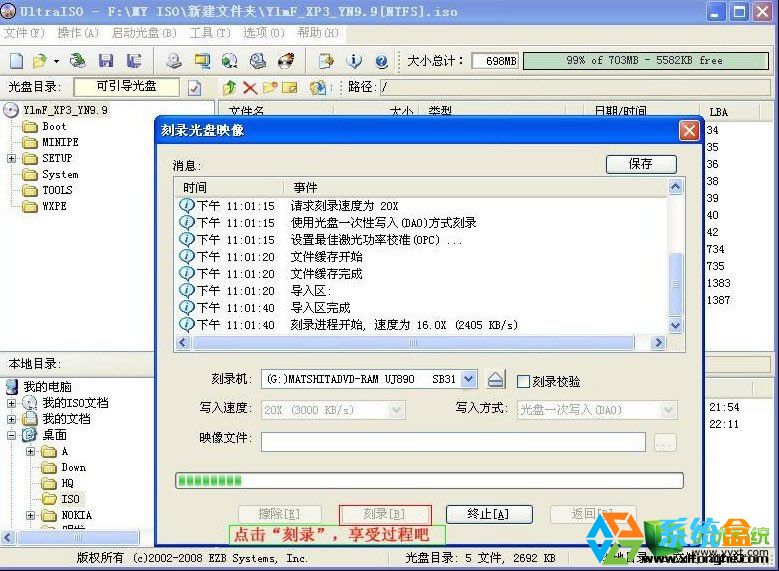779x571 pixels.
Task: Click the Burn CD/DVD image toolbar icon
Action: point(285,61)
